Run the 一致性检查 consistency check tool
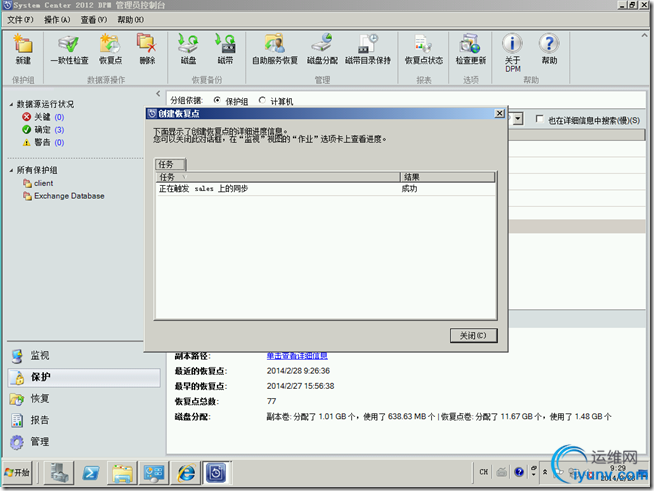654x491 pixels. [x=69, y=49]
